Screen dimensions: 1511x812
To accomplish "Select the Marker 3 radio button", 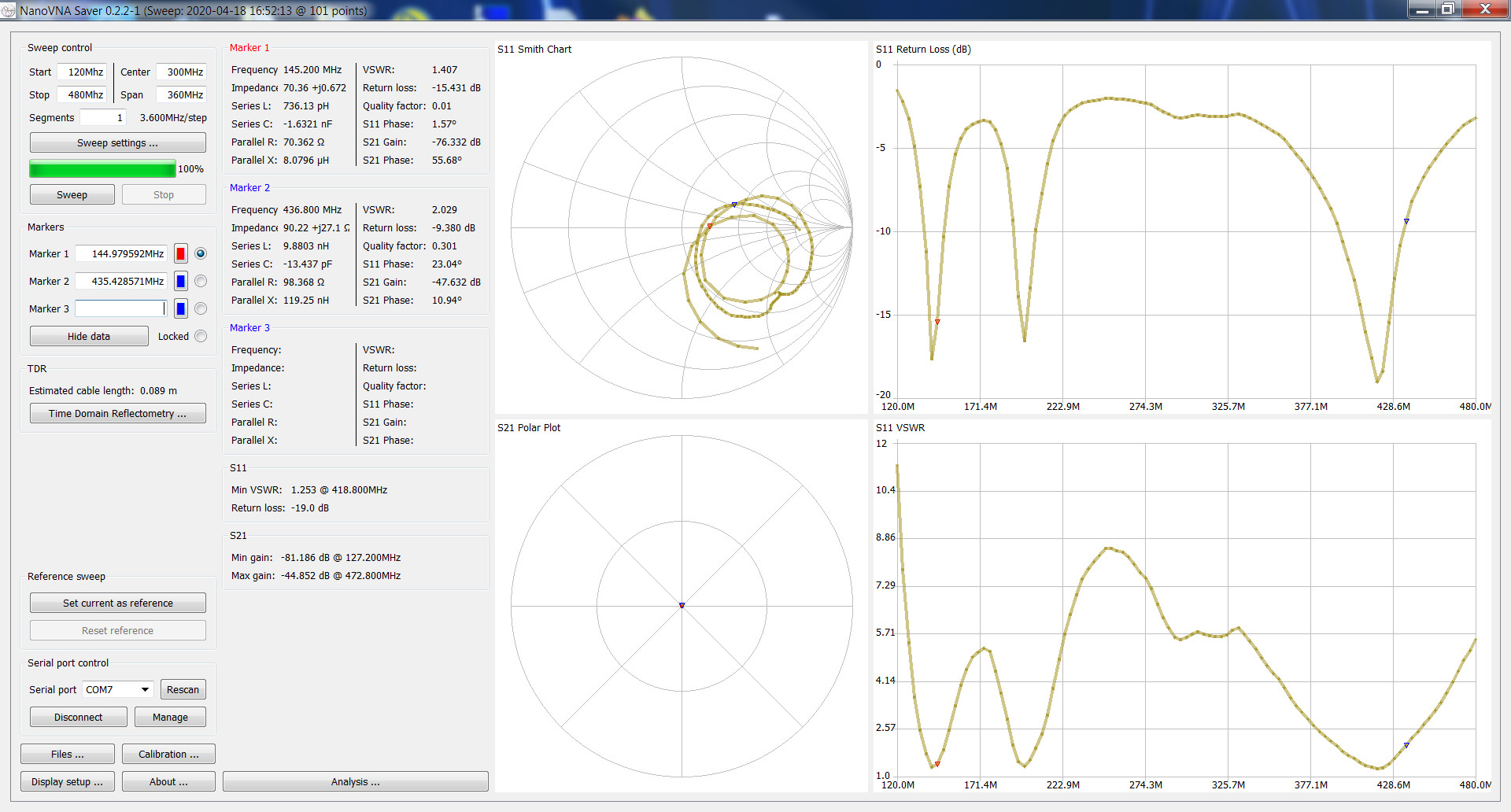I will (x=201, y=308).
